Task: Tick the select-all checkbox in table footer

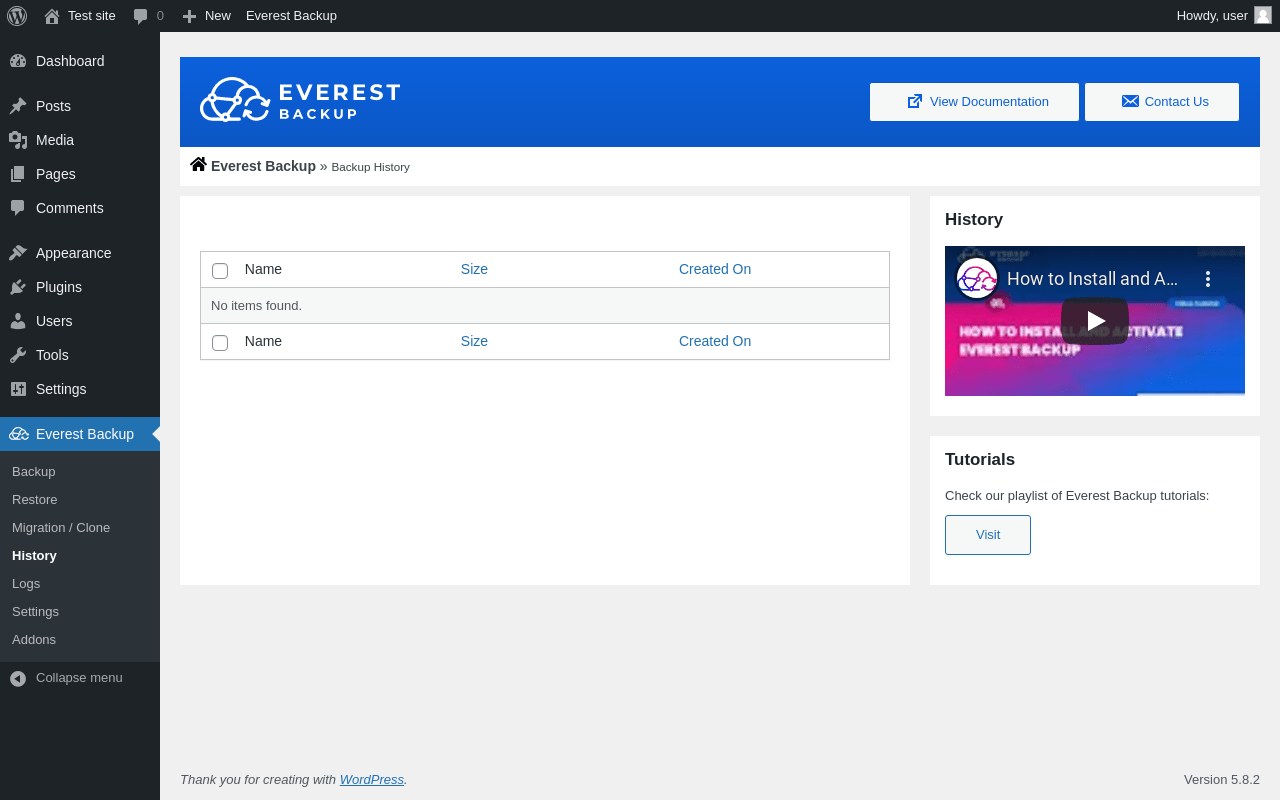Action: coord(220,343)
